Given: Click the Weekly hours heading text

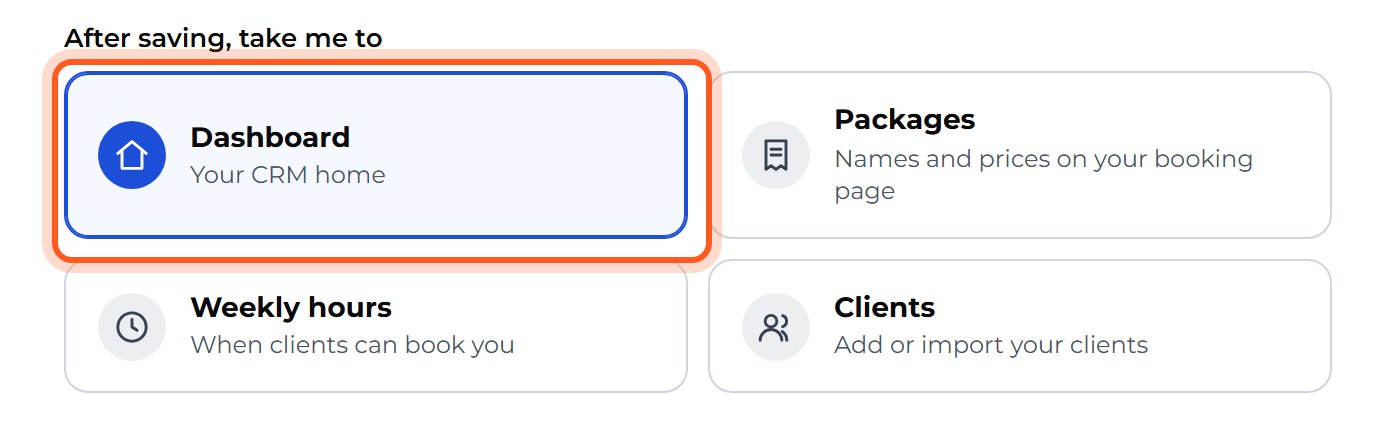Looking at the screenshot, I should [291, 307].
